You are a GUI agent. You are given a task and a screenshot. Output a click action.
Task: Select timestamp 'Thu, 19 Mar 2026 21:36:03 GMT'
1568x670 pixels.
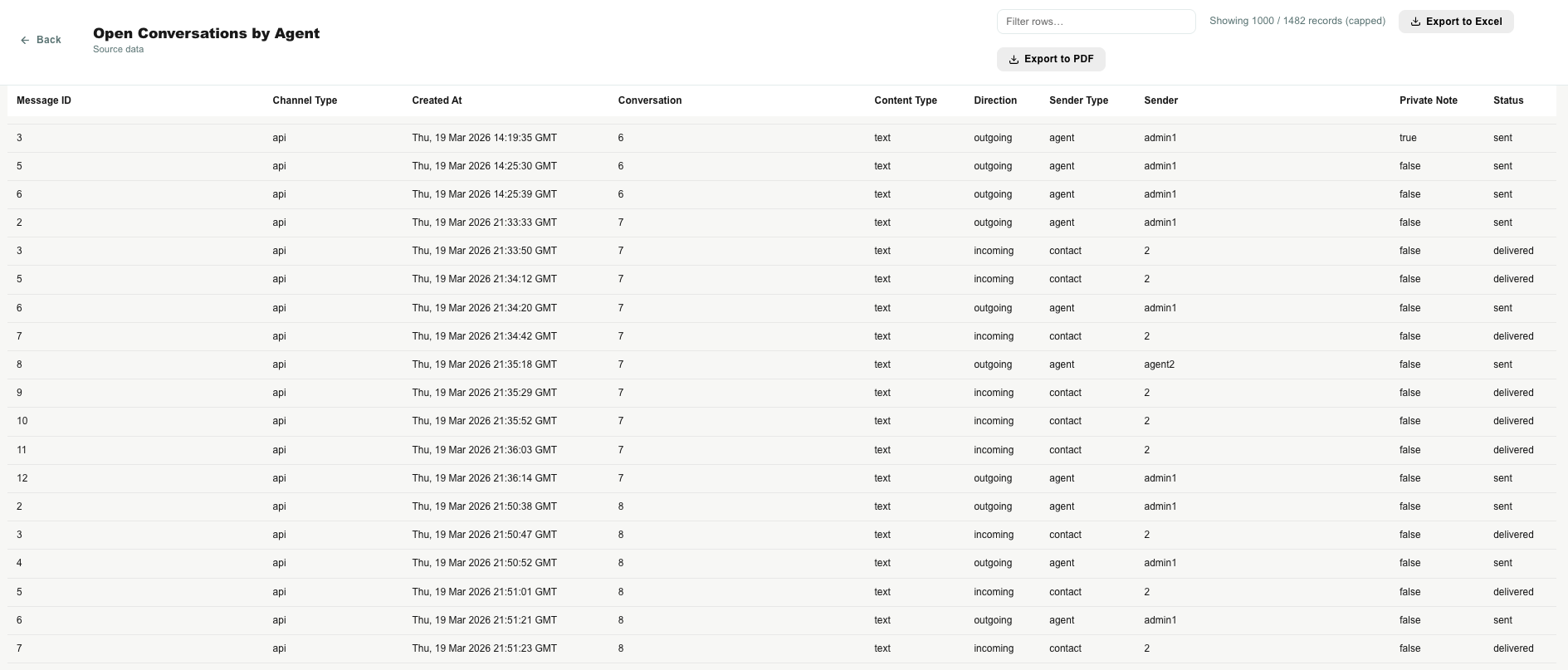click(x=484, y=450)
